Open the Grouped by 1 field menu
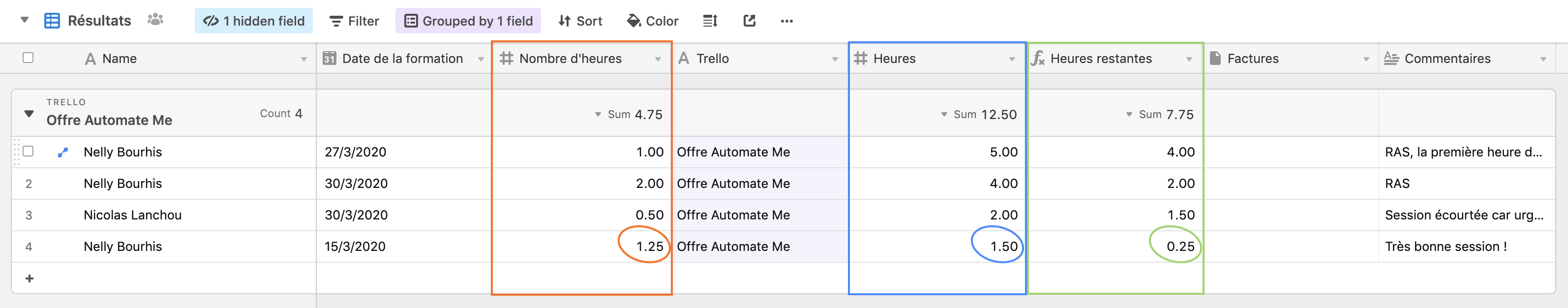 [x=468, y=21]
